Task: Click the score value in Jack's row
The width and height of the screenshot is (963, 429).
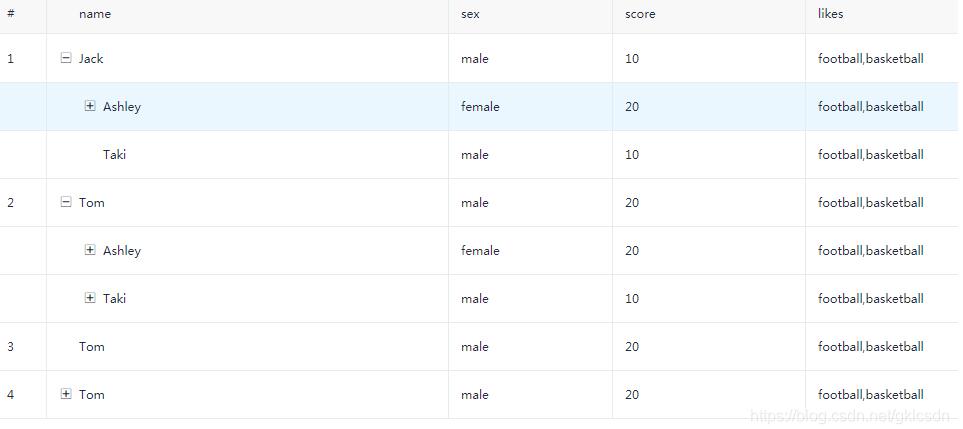Action: click(632, 58)
